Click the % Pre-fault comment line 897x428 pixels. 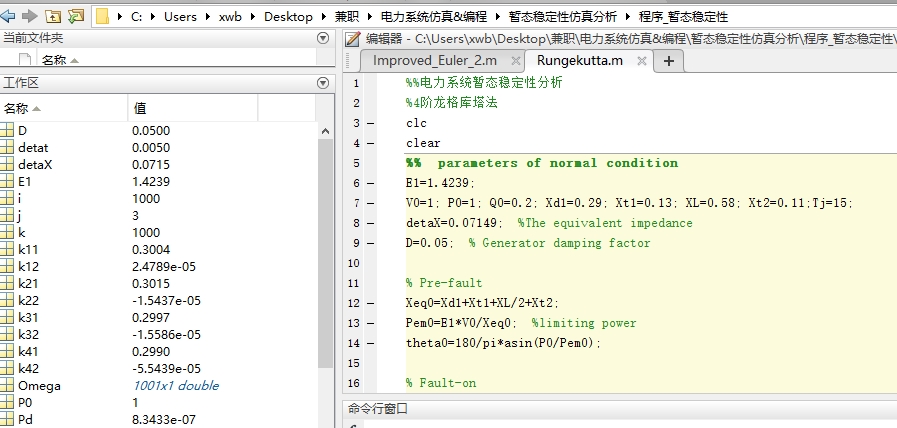(x=444, y=283)
